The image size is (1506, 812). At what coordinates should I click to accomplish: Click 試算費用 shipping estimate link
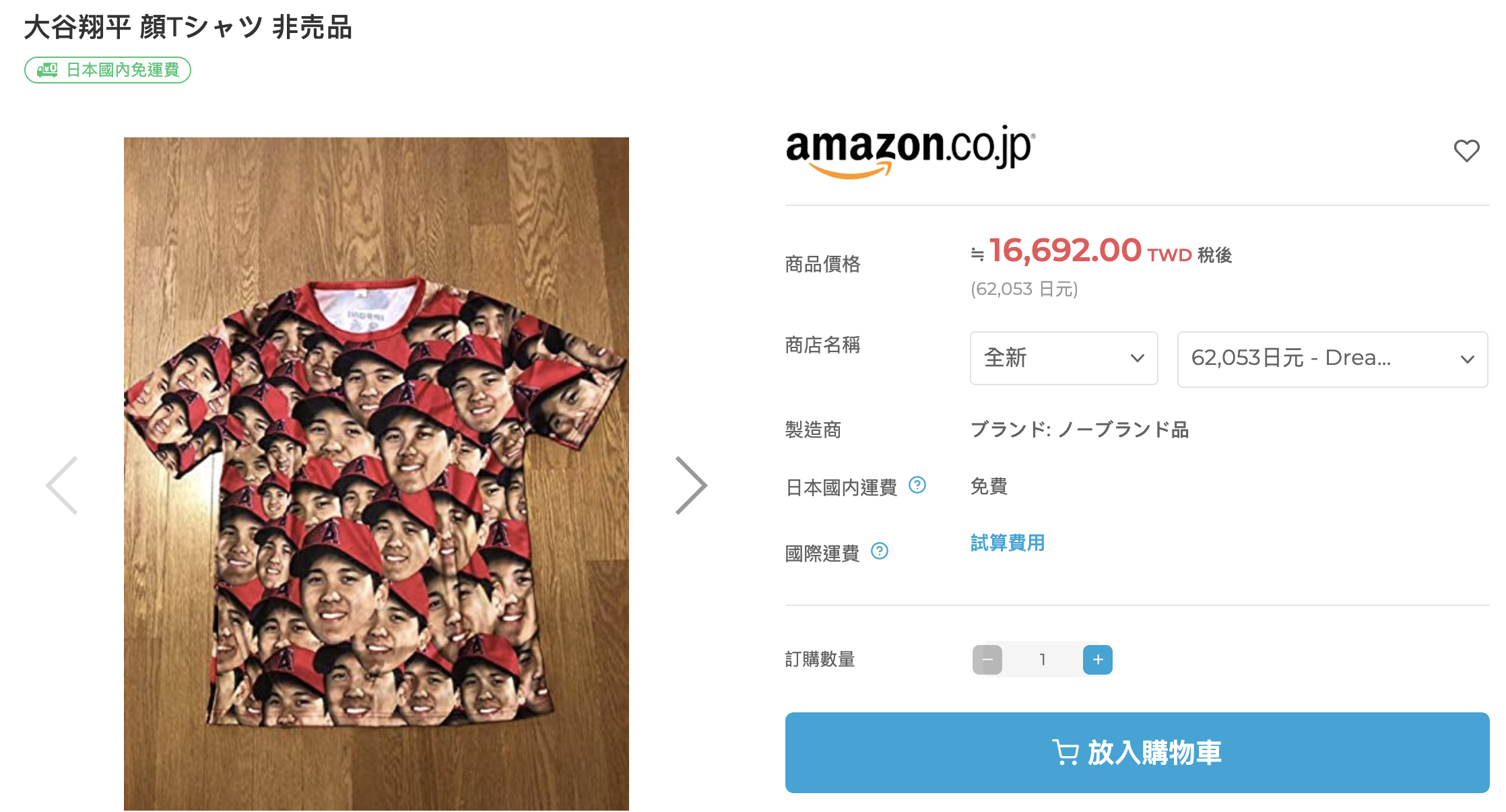click(x=1008, y=543)
